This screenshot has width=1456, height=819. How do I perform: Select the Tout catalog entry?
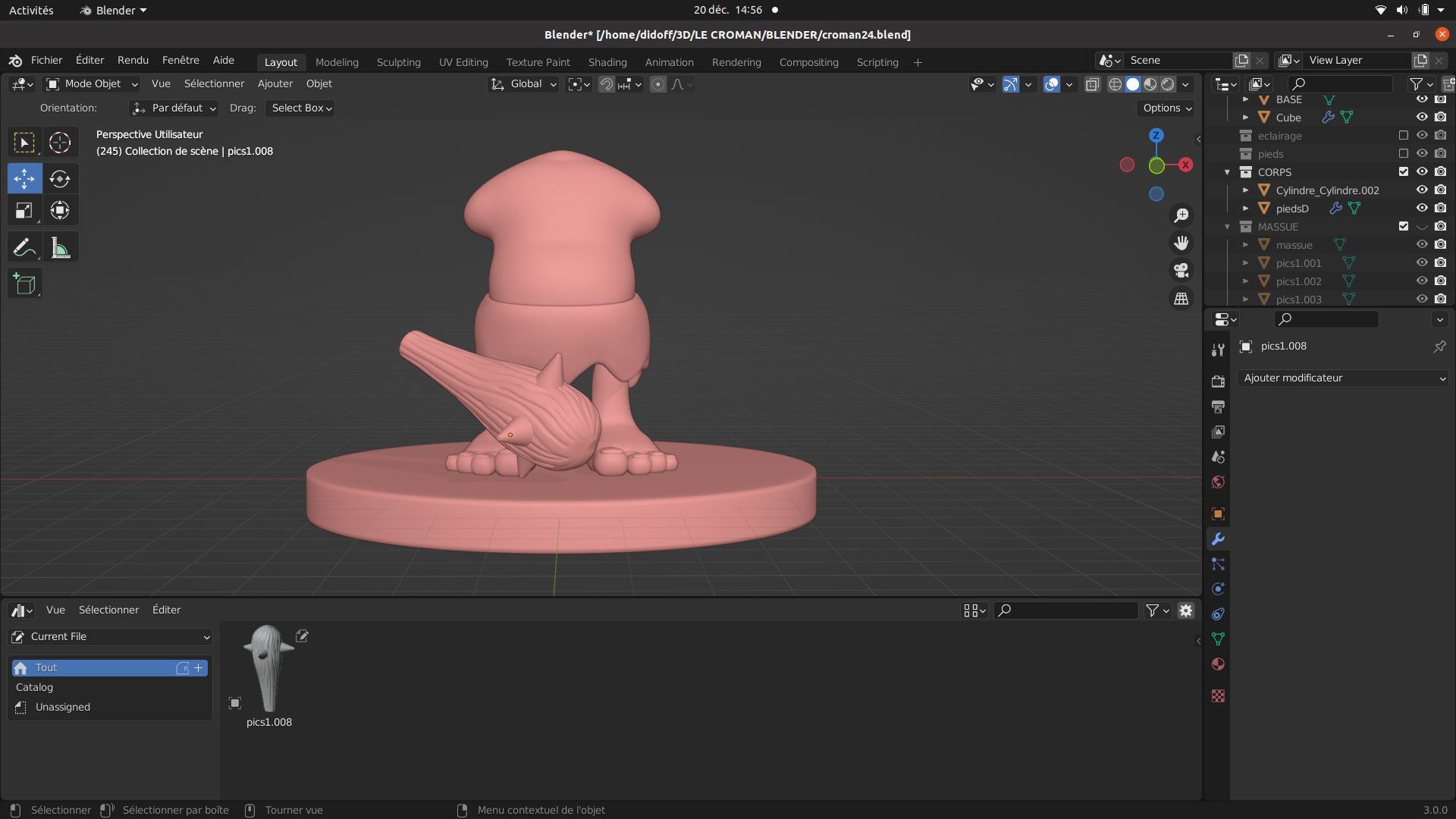pyautogui.click(x=109, y=668)
